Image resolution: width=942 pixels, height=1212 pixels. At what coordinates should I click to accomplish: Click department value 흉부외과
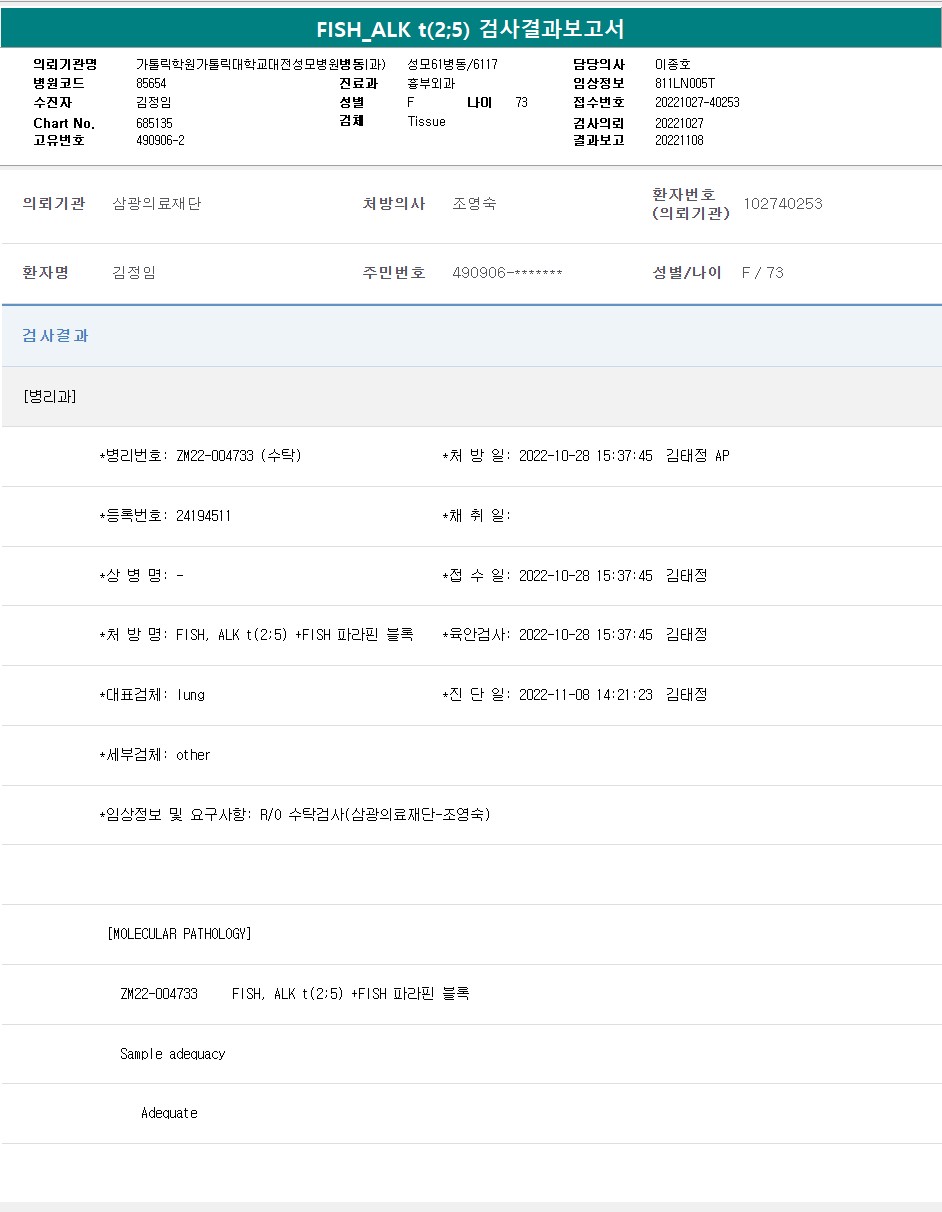coord(431,84)
